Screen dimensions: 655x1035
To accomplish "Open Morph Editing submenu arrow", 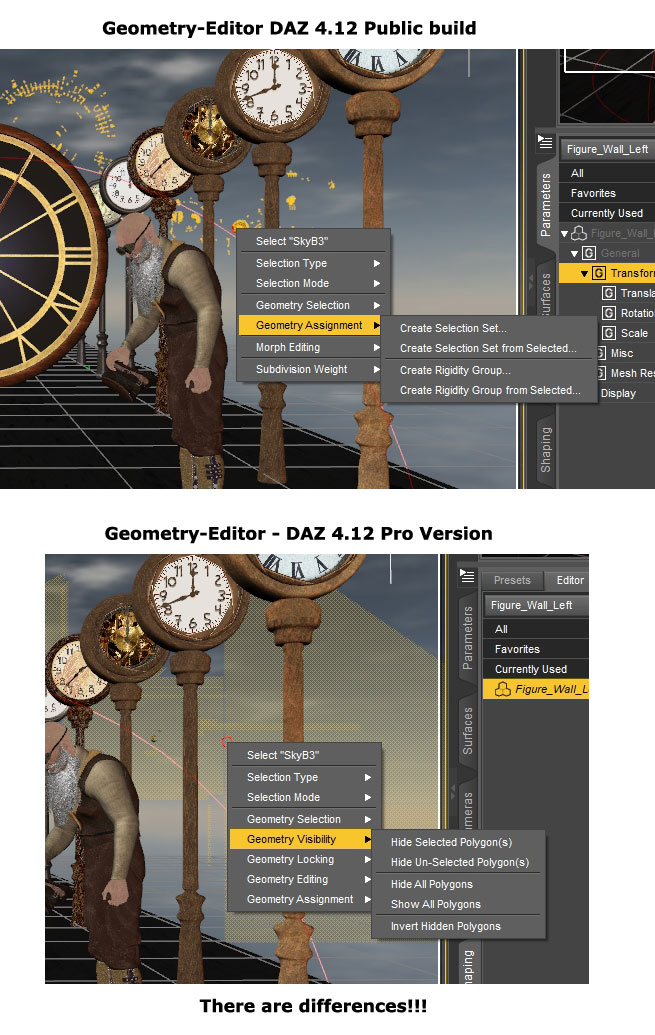I will point(377,347).
